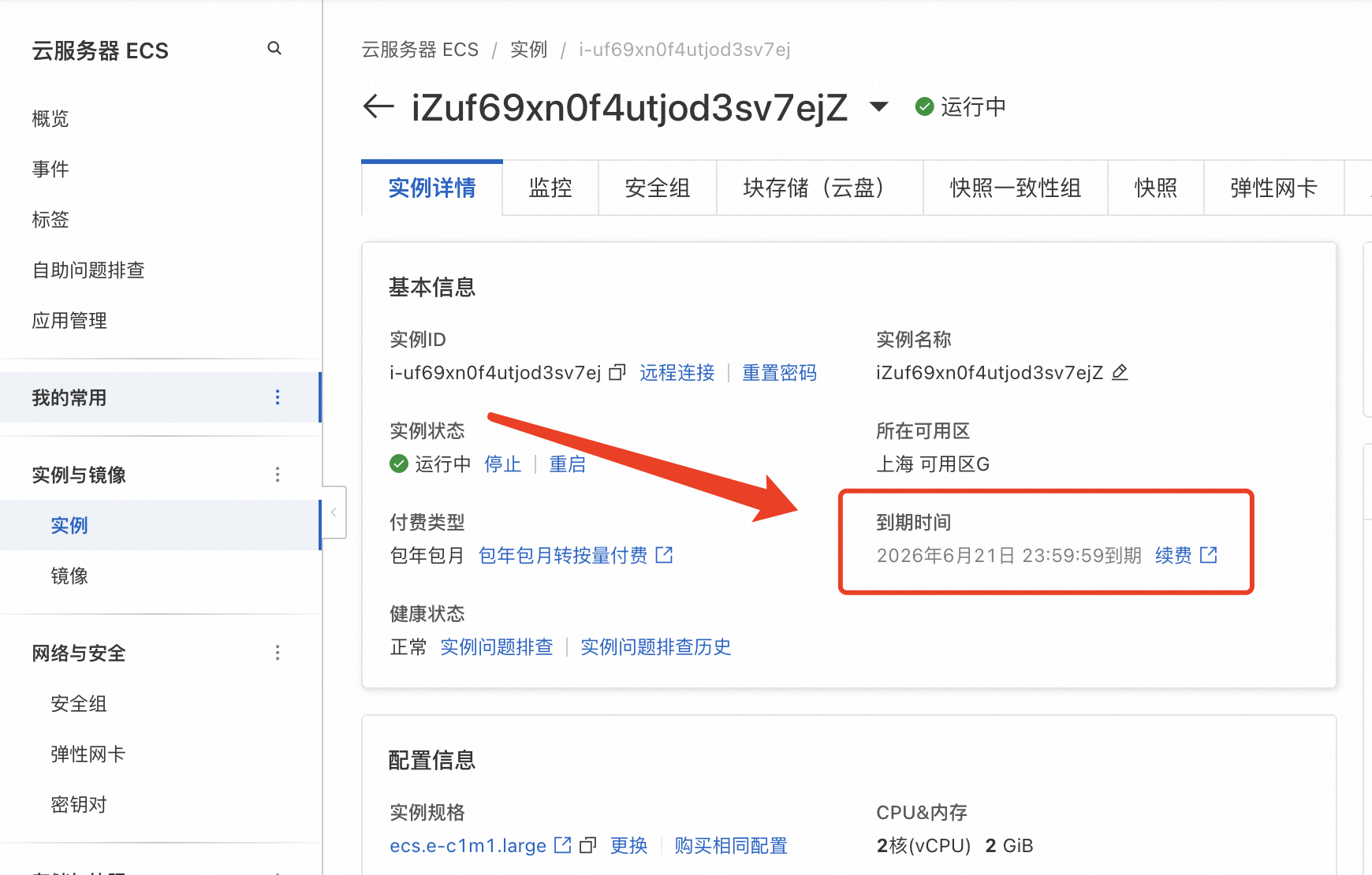This screenshot has width=1372, height=875.
Task: Open the 块存储（云盘）tab
Action: 820,188
